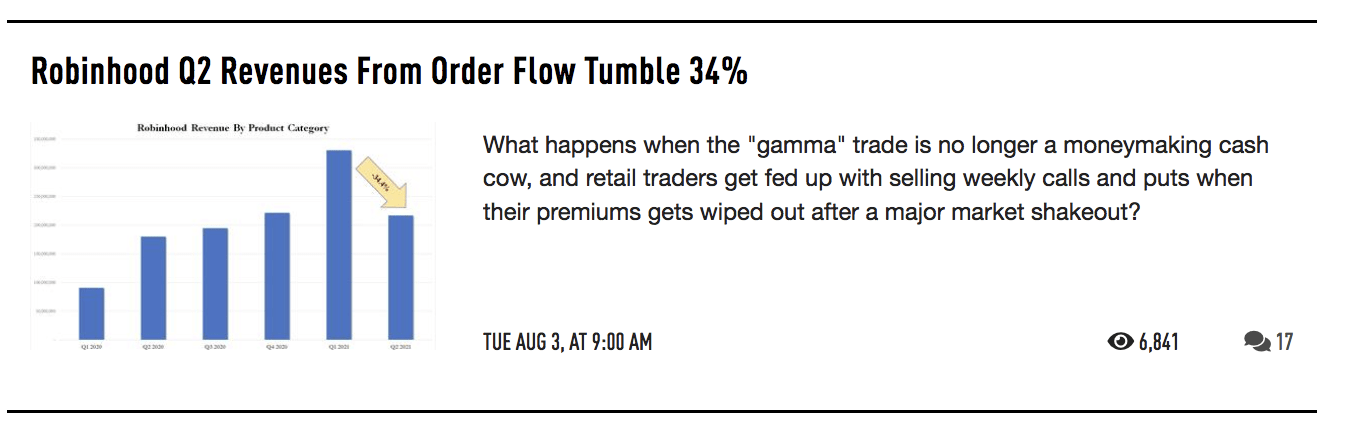Click the Q1 2020 bar in chart
This screenshot has height=436, width=1350.
[x=91, y=313]
